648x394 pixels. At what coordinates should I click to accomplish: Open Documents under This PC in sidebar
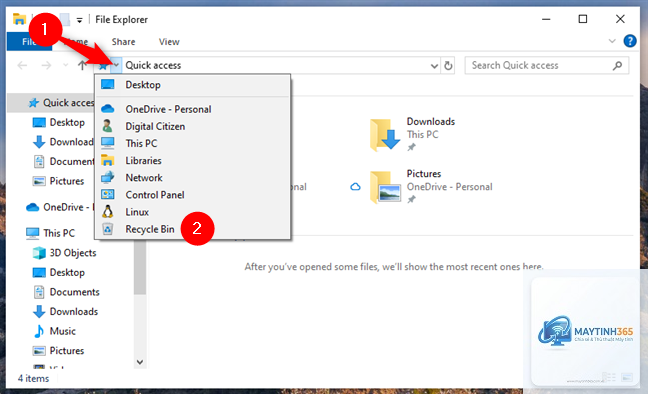(74, 292)
